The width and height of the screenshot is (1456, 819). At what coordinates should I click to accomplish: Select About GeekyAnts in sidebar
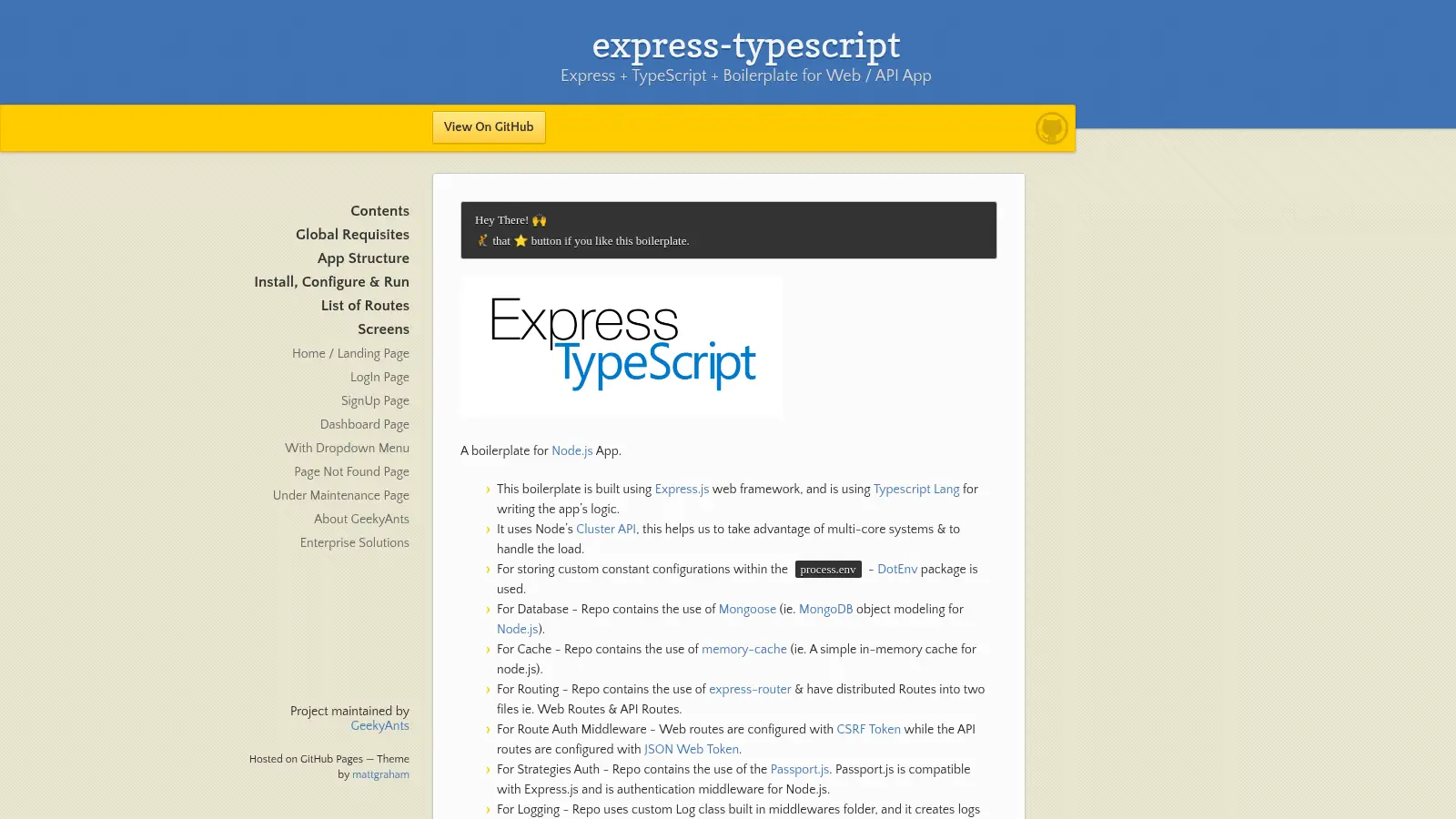(361, 520)
